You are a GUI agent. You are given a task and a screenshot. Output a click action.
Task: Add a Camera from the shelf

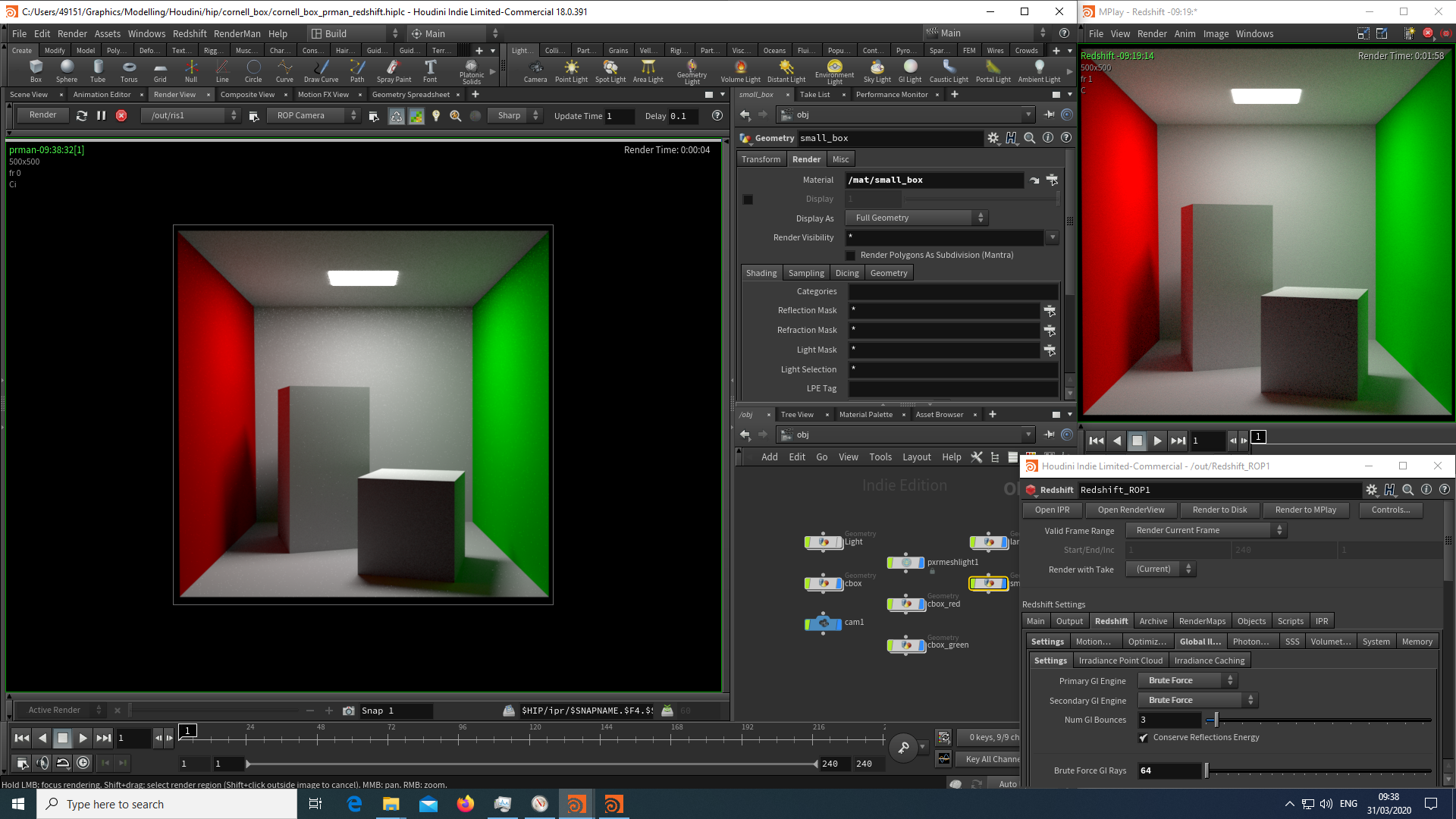(535, 71)
